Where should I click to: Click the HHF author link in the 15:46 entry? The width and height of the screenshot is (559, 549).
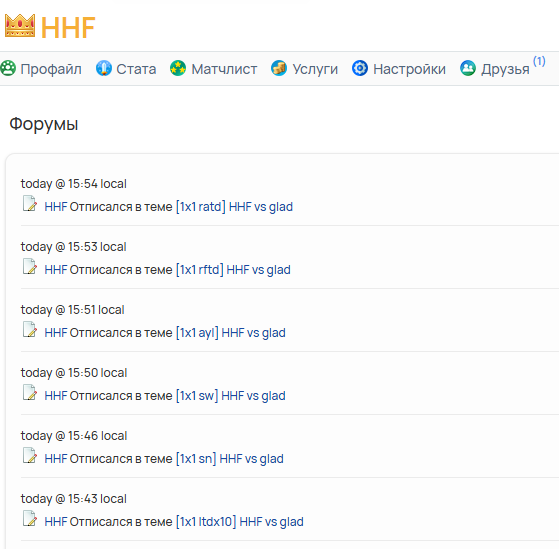(56, 459)
